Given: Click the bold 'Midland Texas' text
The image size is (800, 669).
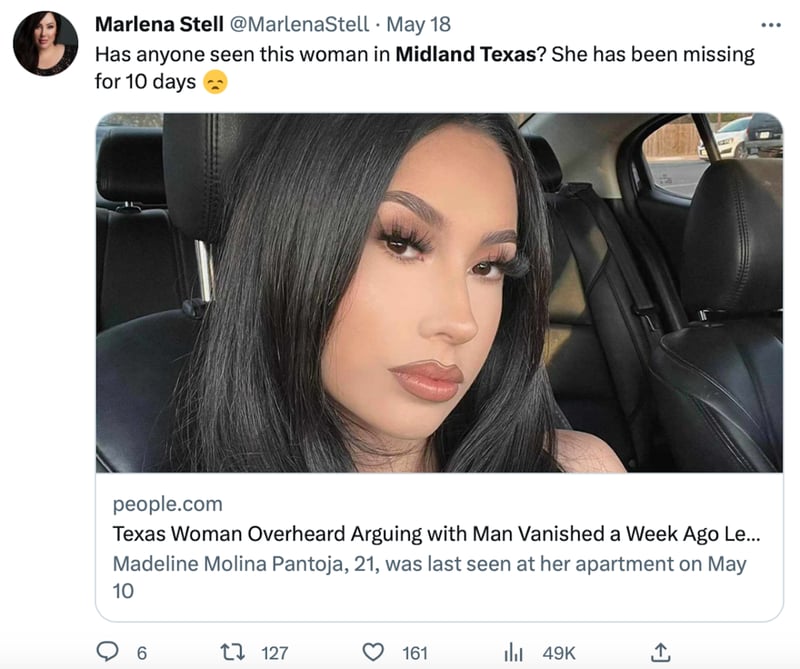Looking at the screenshot, I should pyautogui.click(x=468, y=54).
